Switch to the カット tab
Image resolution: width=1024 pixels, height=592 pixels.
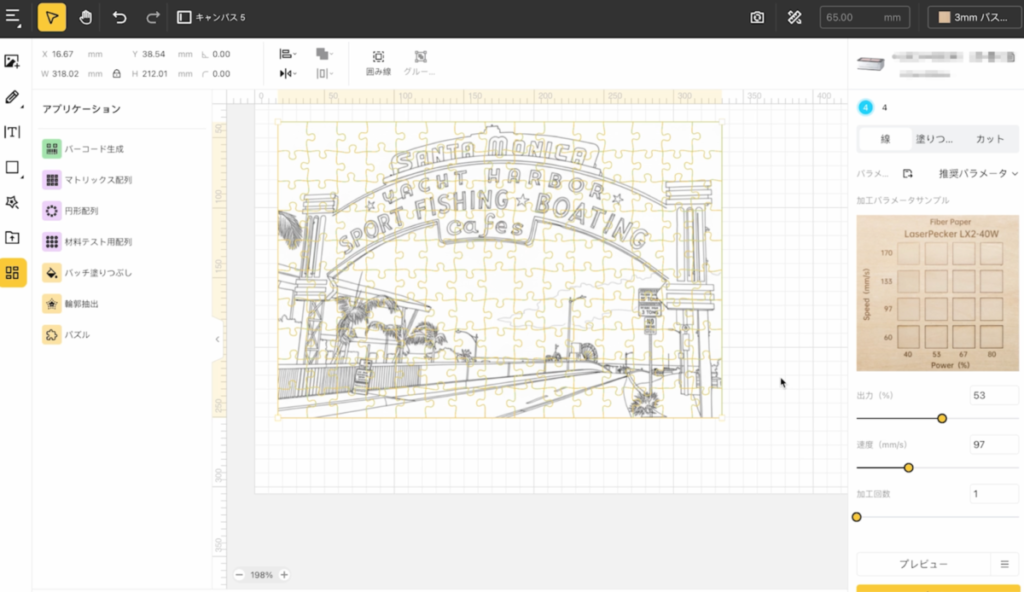(989, 139)
